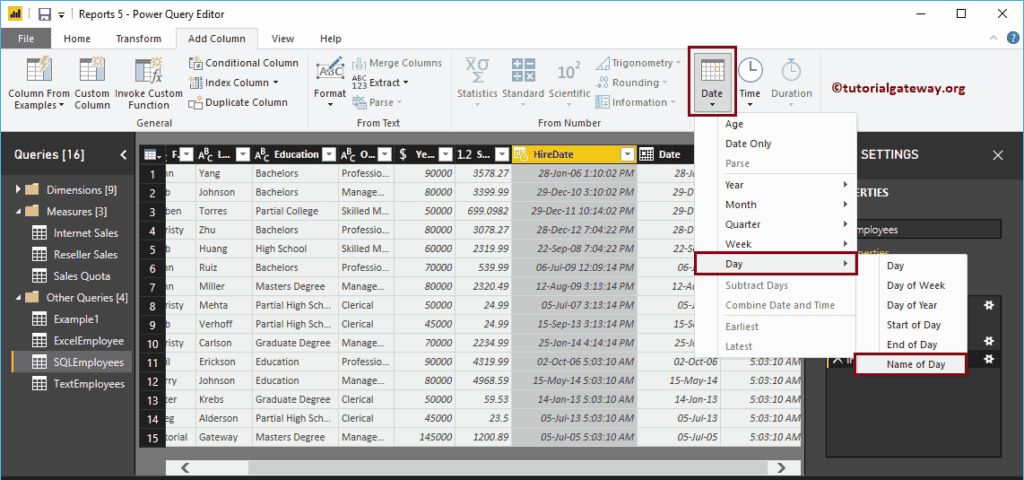Click the table corner menu icon
The width and height of the screenshot is (1024, 480).
pyautogui.click(x=152, y=154)
